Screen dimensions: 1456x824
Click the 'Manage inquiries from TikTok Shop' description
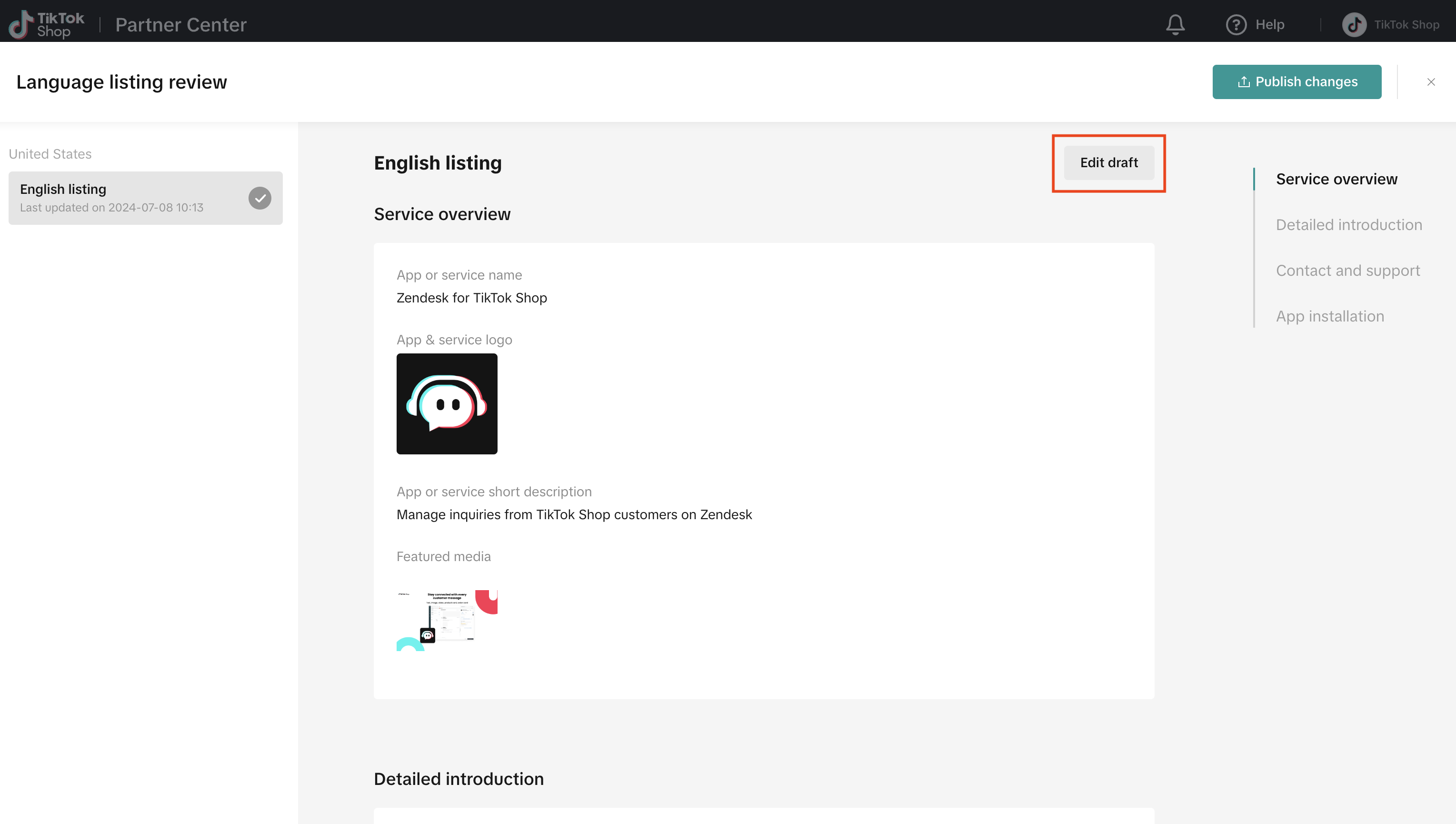click(x=574, y=514)
